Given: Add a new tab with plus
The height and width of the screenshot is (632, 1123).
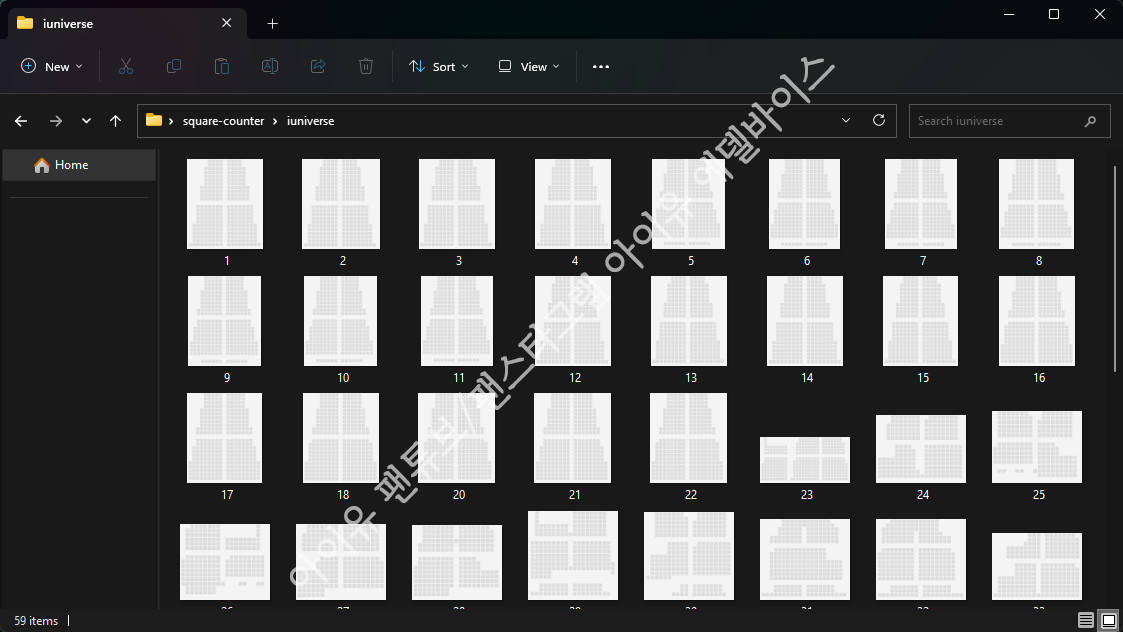Looking at the screenshot, I should click(x=272, y=24).
